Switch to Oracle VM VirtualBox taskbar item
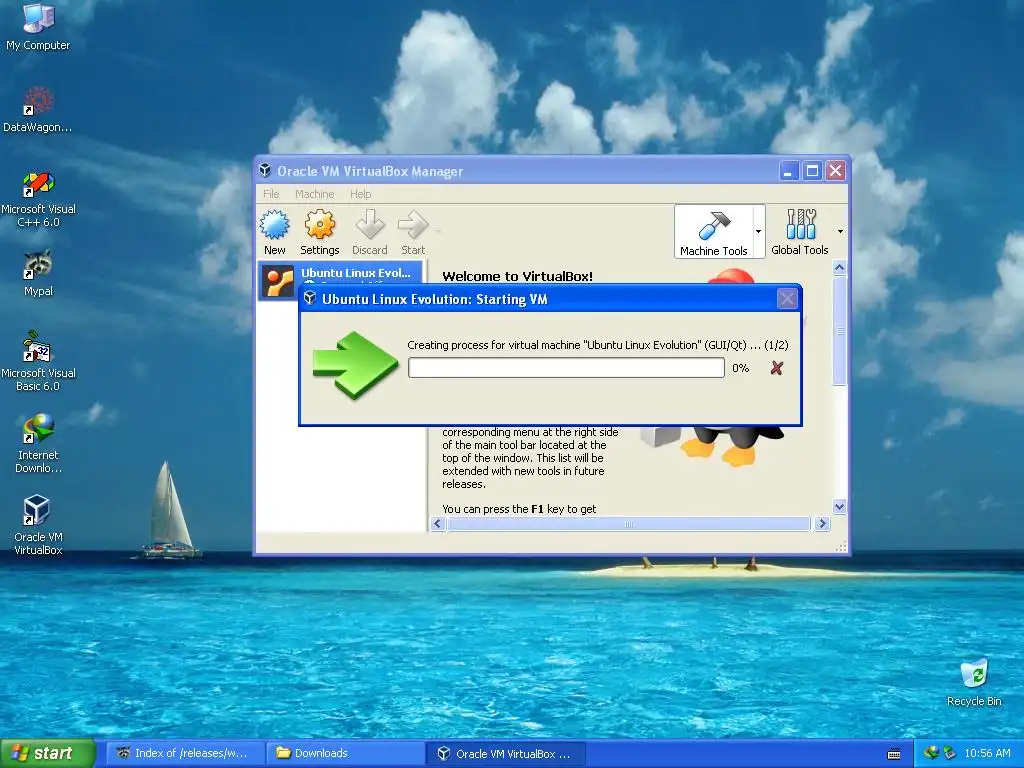1024x768 pixels. 506,753
